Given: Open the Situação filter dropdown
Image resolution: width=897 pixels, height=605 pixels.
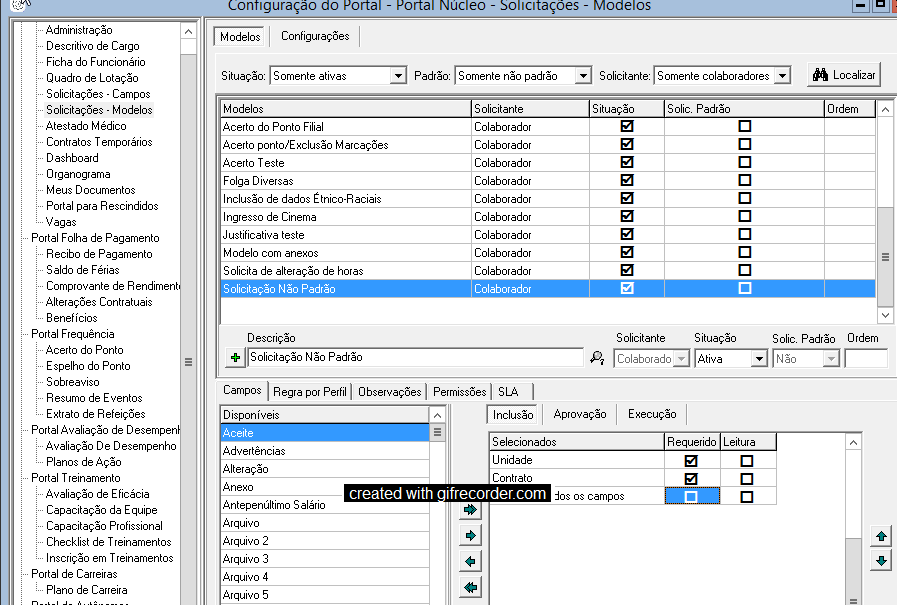Looking at the screenshot, I should click(398, 76).
